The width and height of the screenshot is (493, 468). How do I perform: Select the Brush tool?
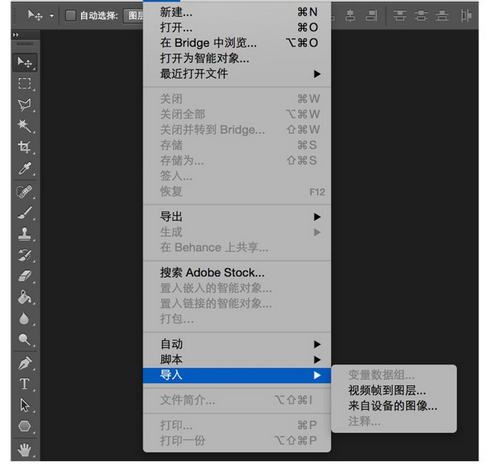tap(25, 213)
